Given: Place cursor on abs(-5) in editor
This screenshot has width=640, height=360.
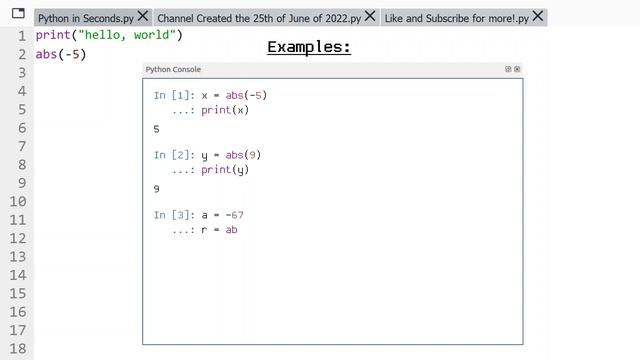Looking at the screenshot, I should coord(61,54).
